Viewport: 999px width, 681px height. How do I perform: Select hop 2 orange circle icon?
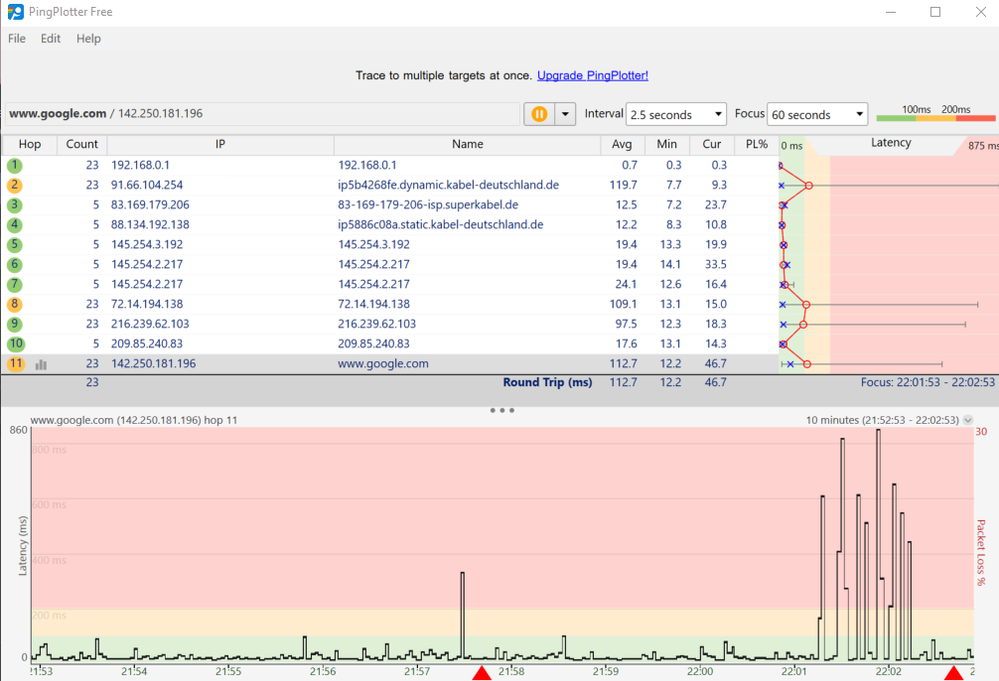point(15,185)
